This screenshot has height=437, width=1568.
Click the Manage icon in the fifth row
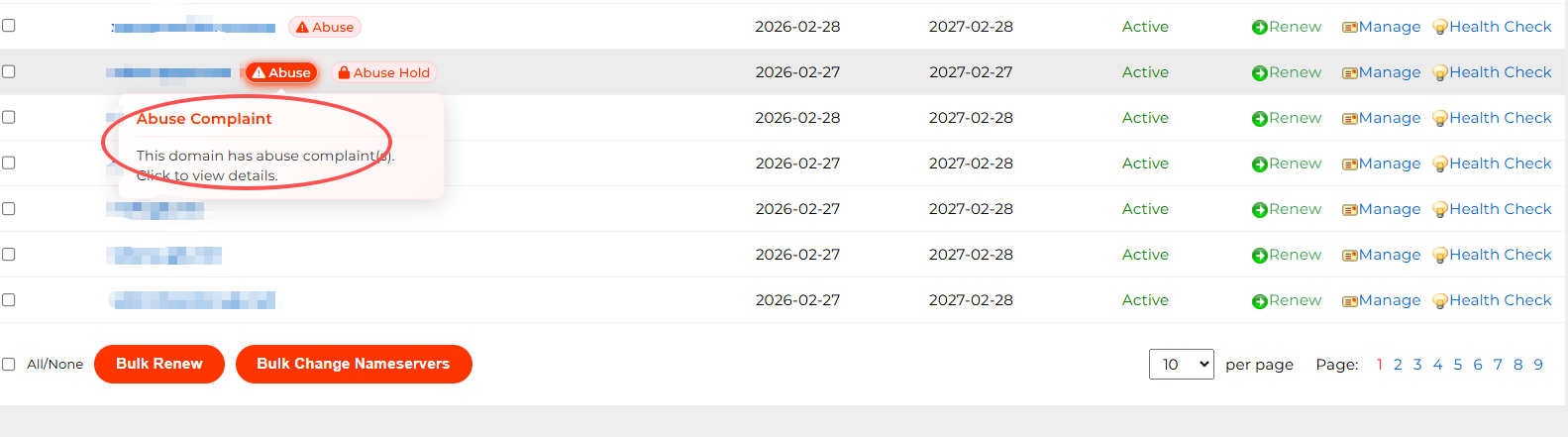(1349, 210)
